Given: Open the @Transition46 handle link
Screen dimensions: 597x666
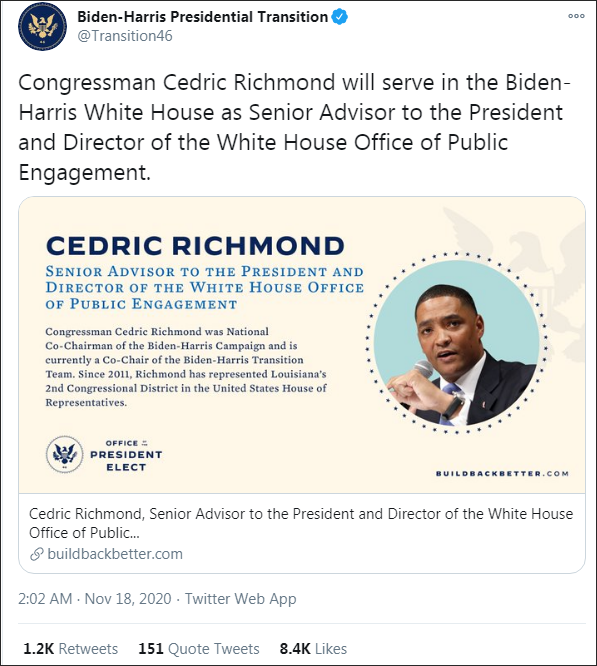Looking at the screenshot, I should click(125, 36).
